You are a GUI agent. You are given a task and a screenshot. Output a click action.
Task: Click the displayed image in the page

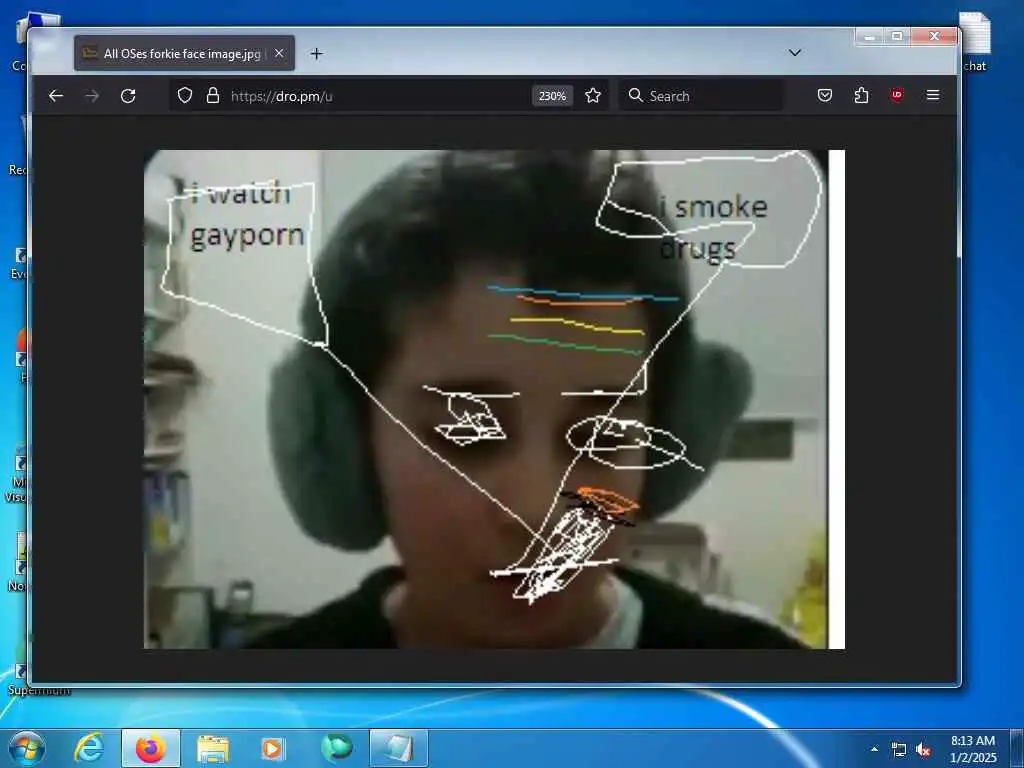[x=494, y=399]
